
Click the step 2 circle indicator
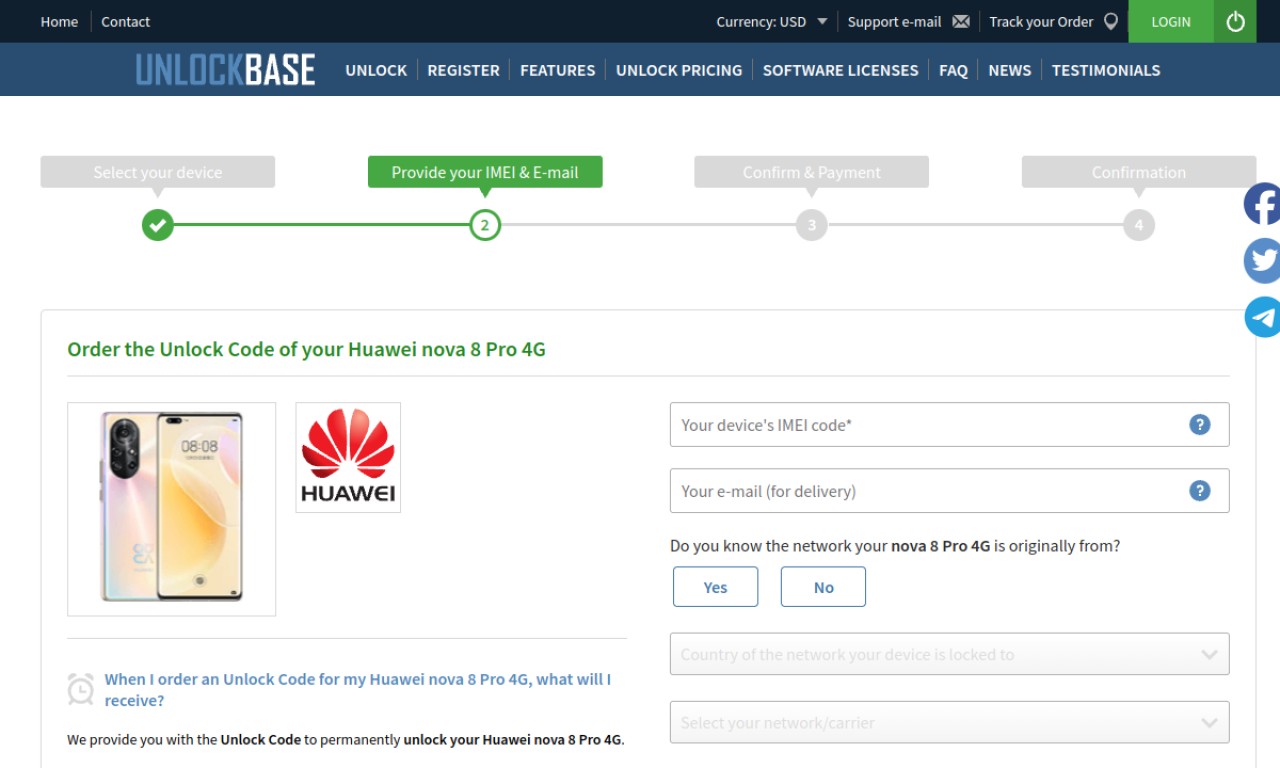[485, 225]
